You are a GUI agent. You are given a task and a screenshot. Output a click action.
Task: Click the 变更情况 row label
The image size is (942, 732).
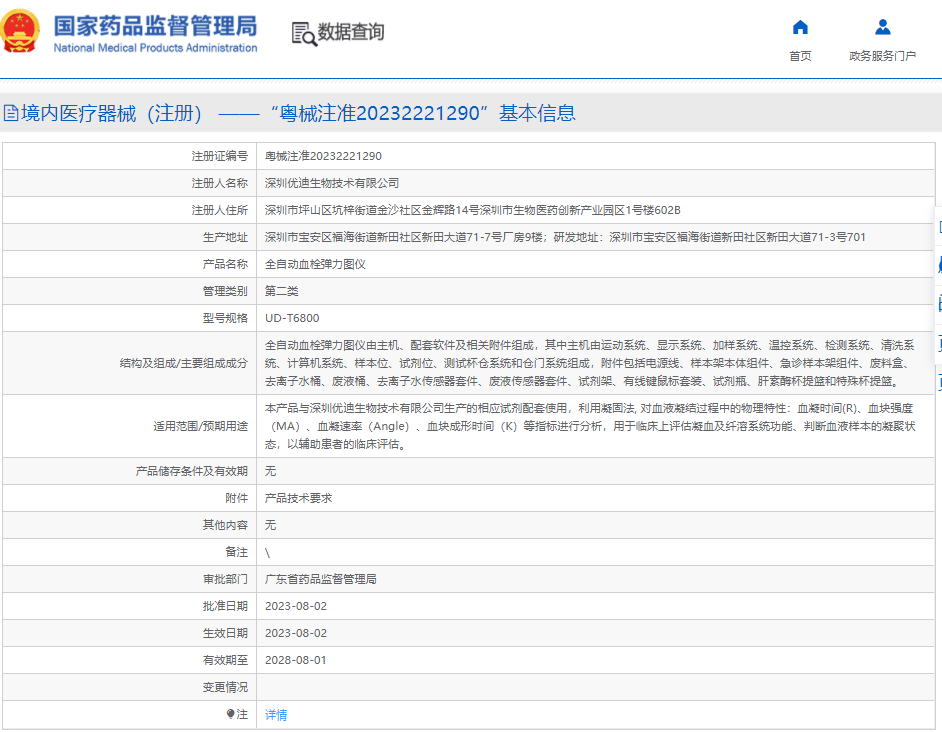[225, 688]
